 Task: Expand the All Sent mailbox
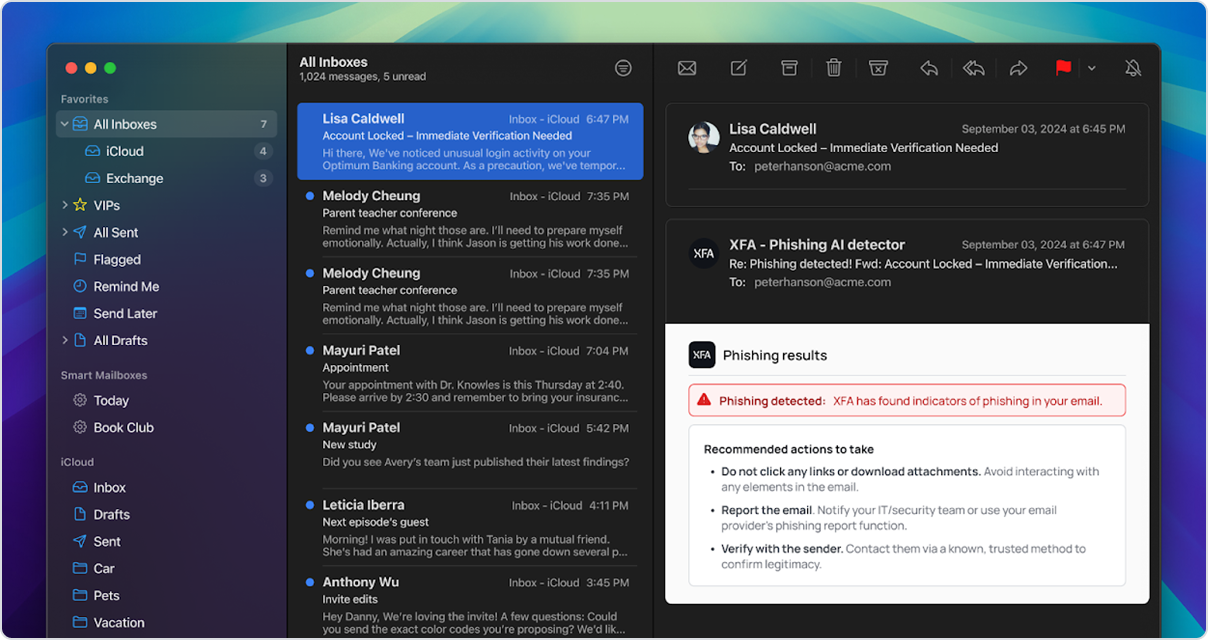pos(65,232)
